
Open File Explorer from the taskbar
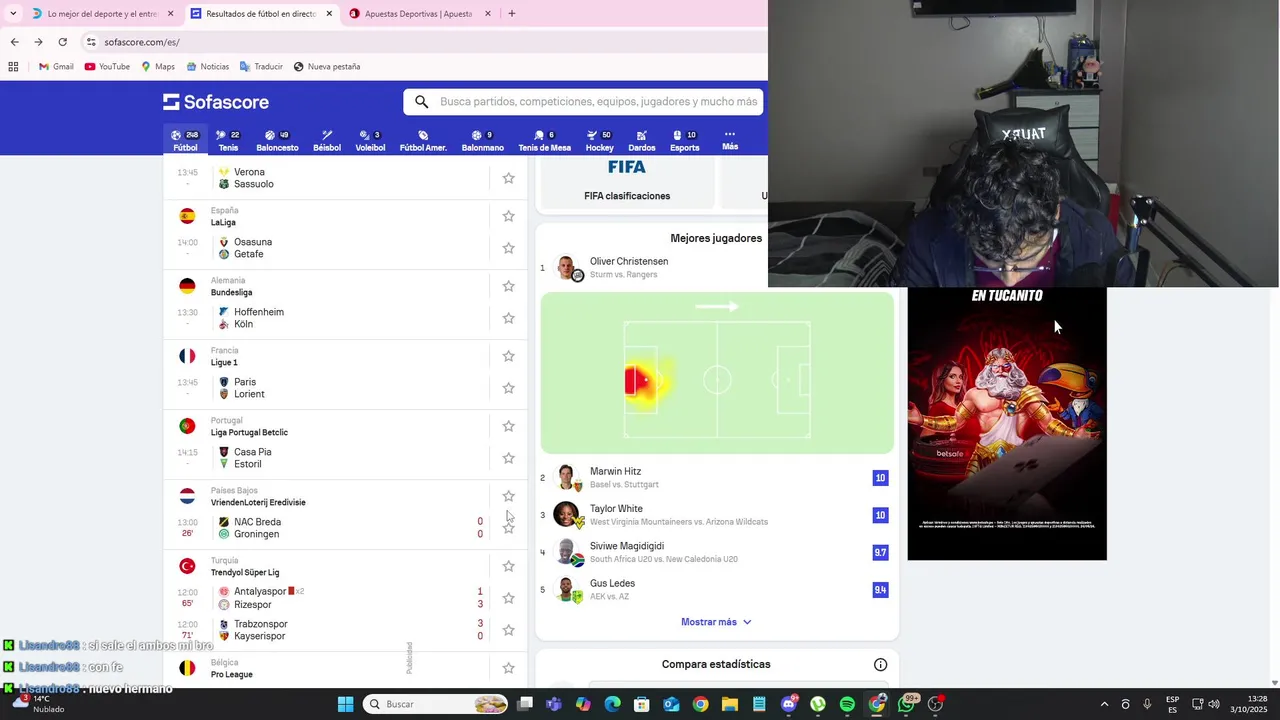[730, 704]
